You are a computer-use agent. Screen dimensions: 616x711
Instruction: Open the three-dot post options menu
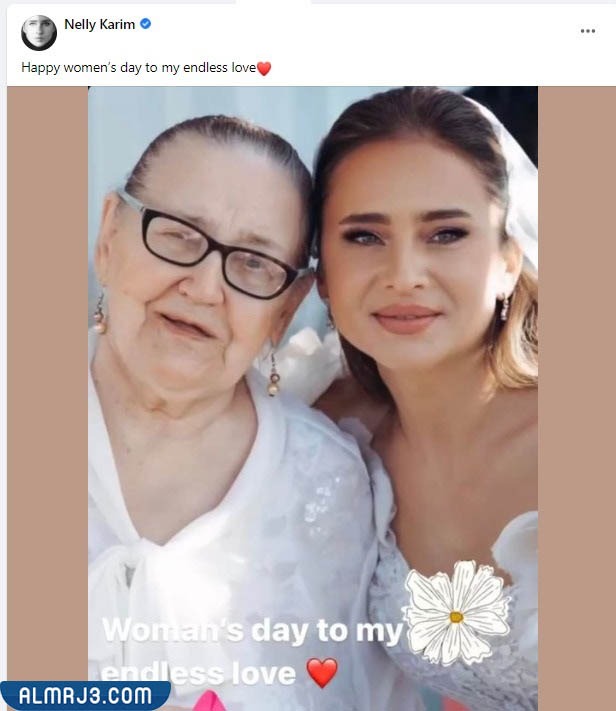587,31
